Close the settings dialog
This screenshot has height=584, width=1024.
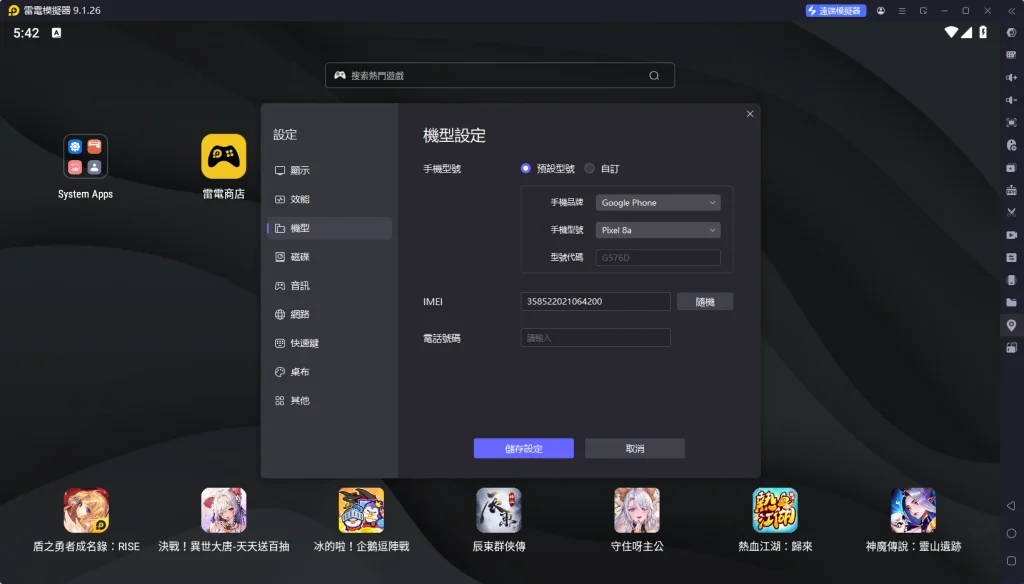click(x=750, y=114)
